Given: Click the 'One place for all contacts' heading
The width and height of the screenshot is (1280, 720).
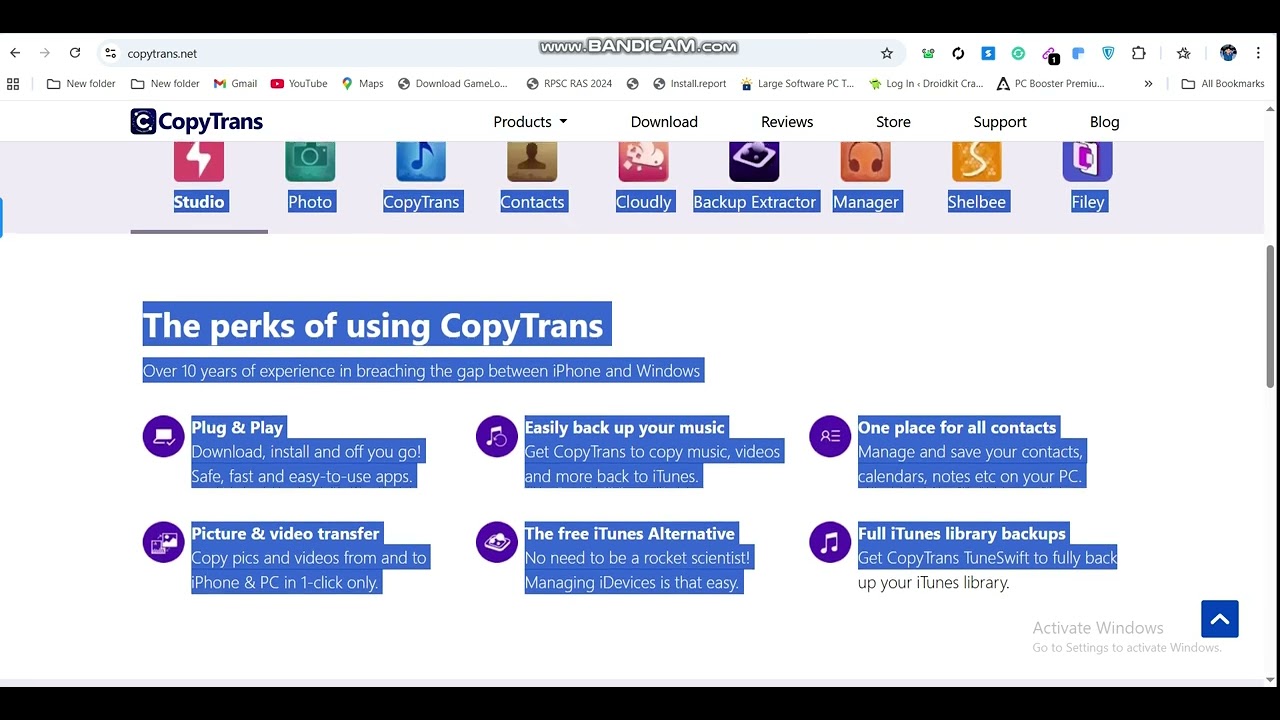Looking at the screenshot, I should pos(957,428).
